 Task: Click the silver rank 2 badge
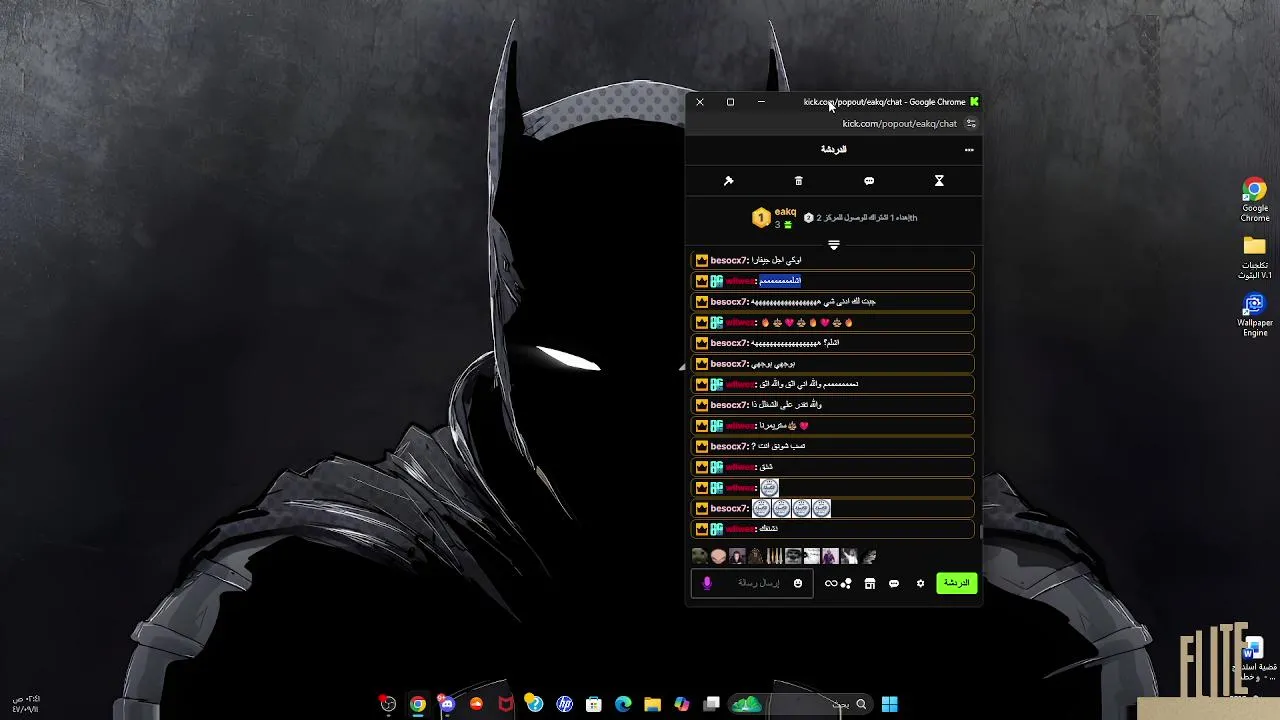pos(808,217)
